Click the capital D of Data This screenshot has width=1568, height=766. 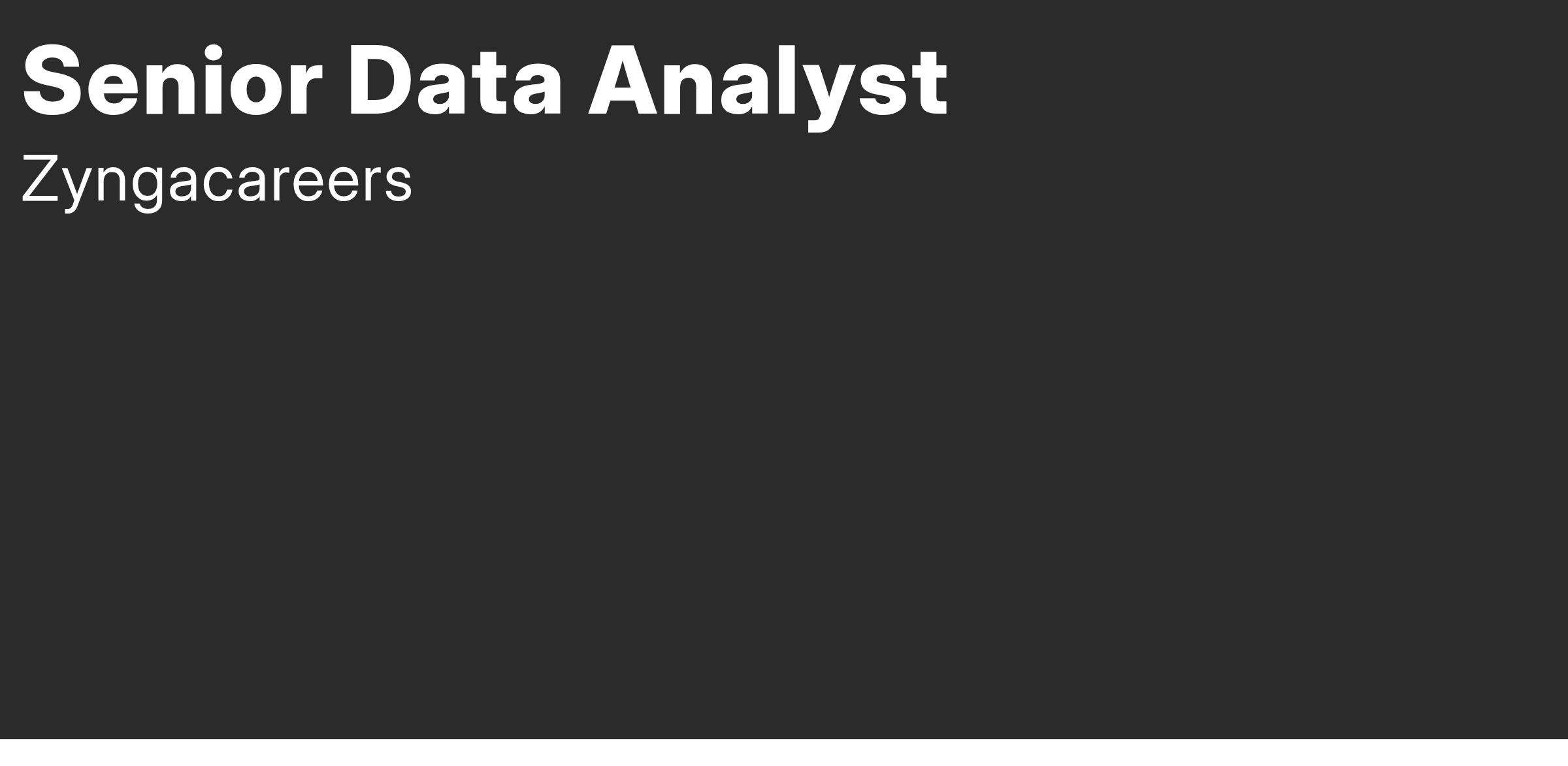[x=380, y=81]
